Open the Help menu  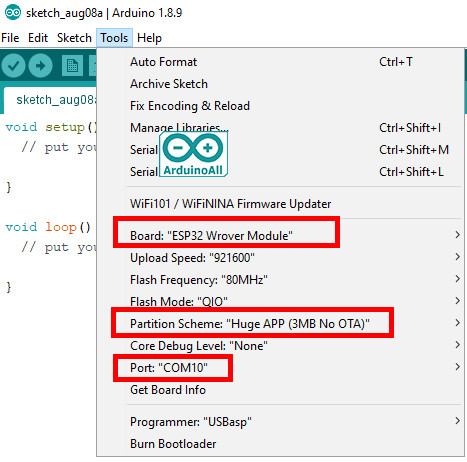click(149, 38)
